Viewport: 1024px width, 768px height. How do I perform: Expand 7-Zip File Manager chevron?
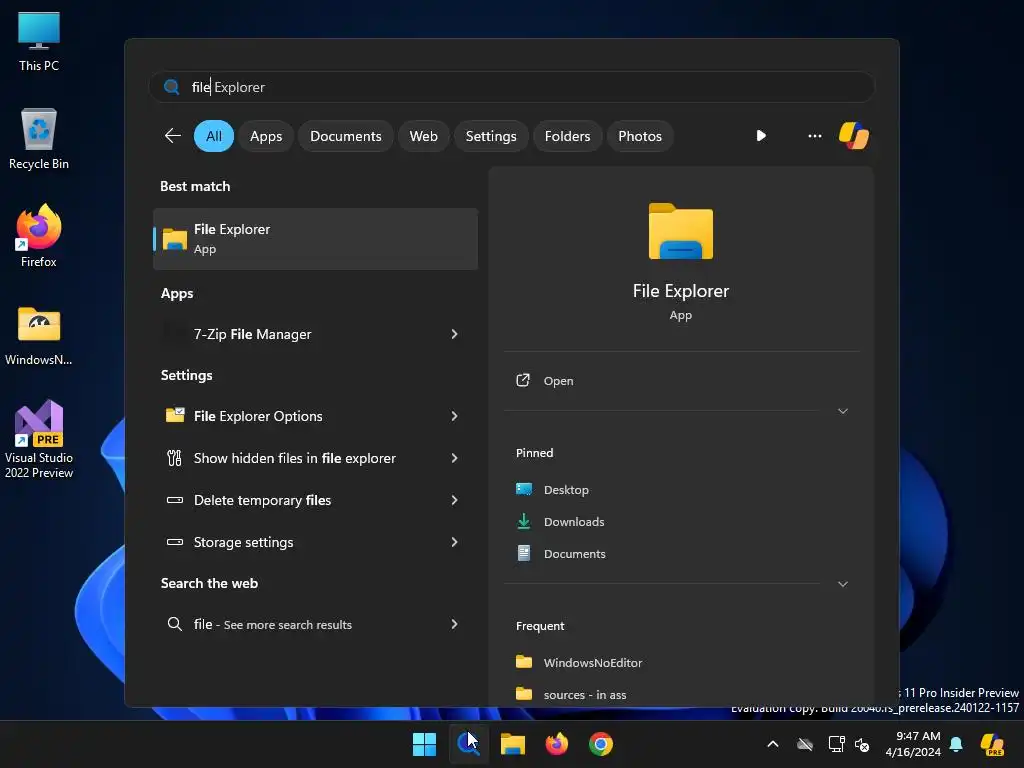(455, 334)
